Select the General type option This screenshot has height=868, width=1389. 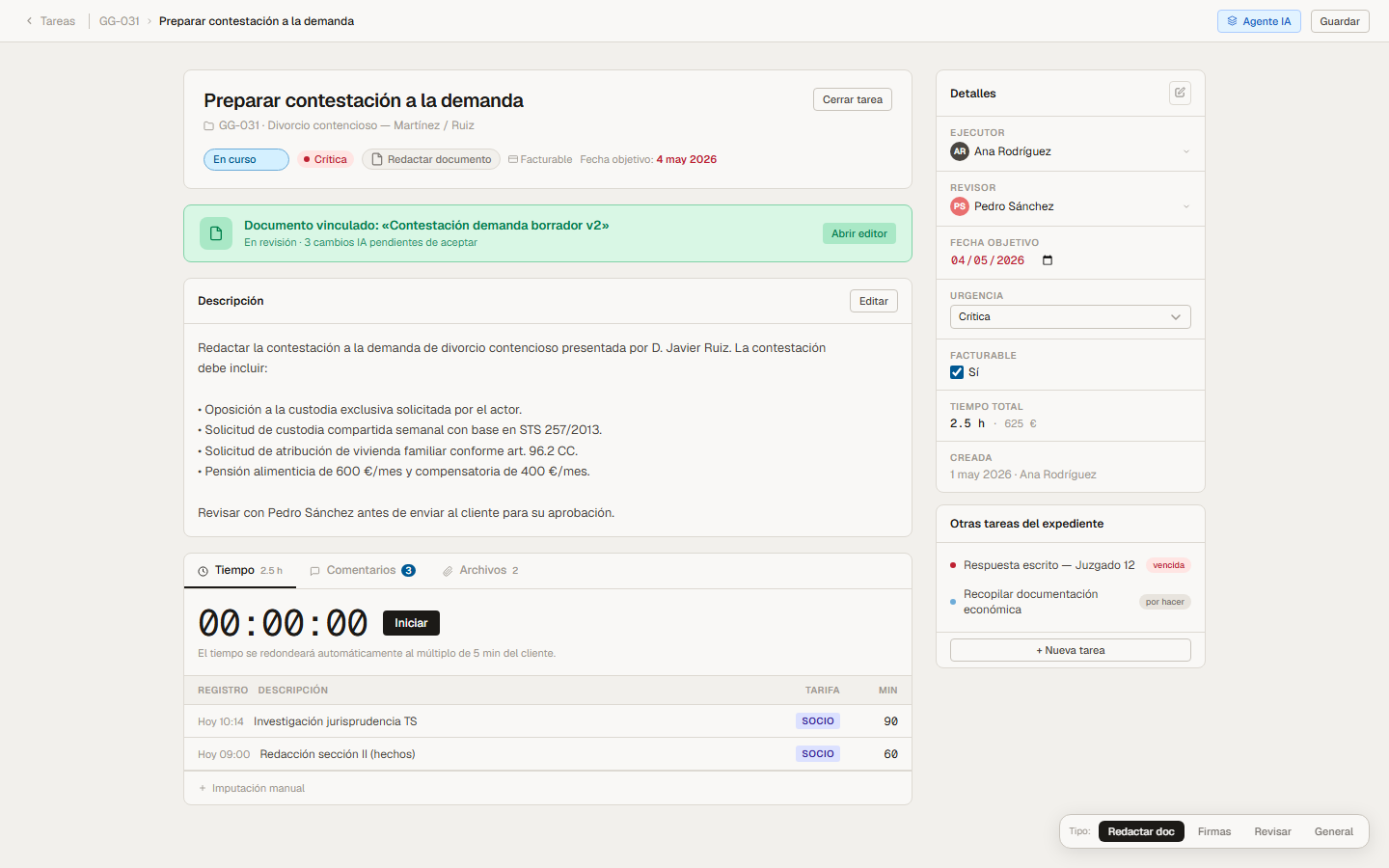pyautogui.click(x=1334, y=831)
